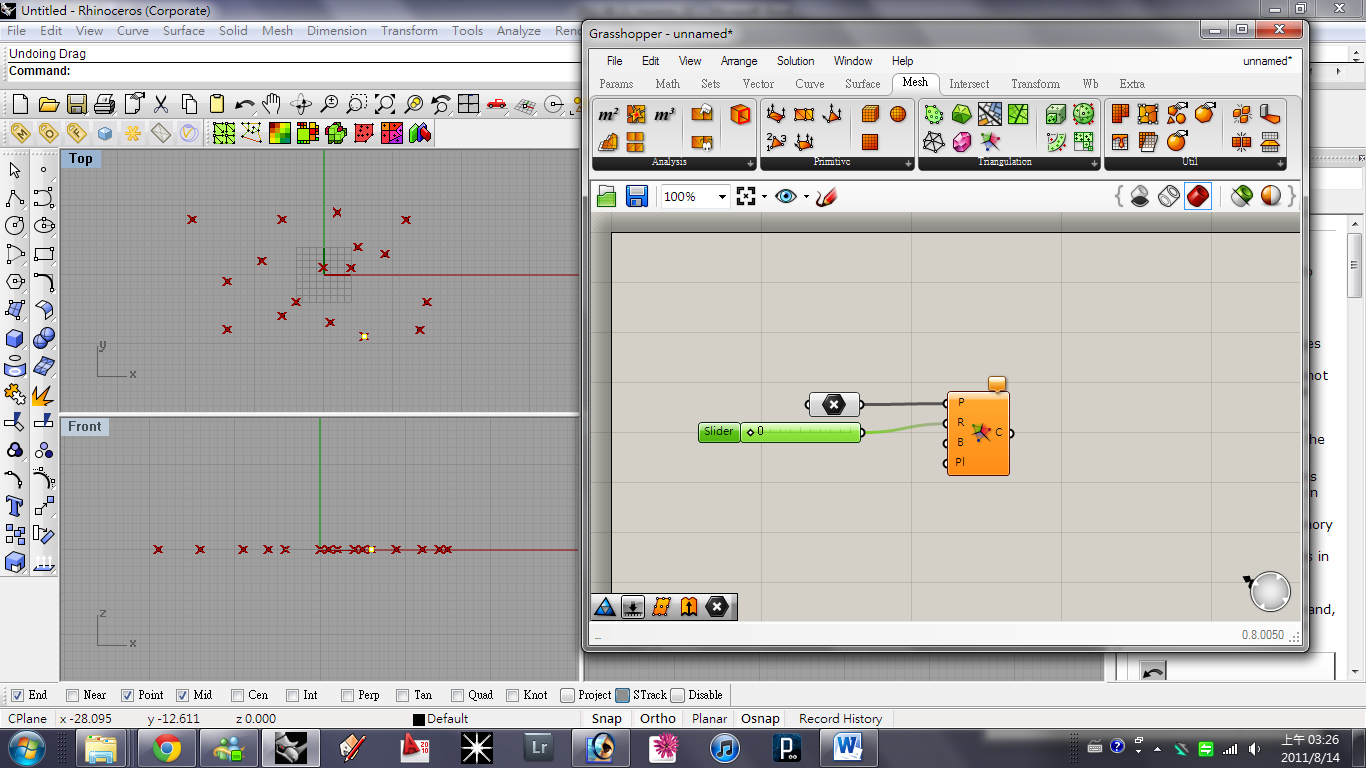Select the pointer arrow tool in sidebar
The width and height of the screenshot is (1366, 768).
click(x=15, y=170)
